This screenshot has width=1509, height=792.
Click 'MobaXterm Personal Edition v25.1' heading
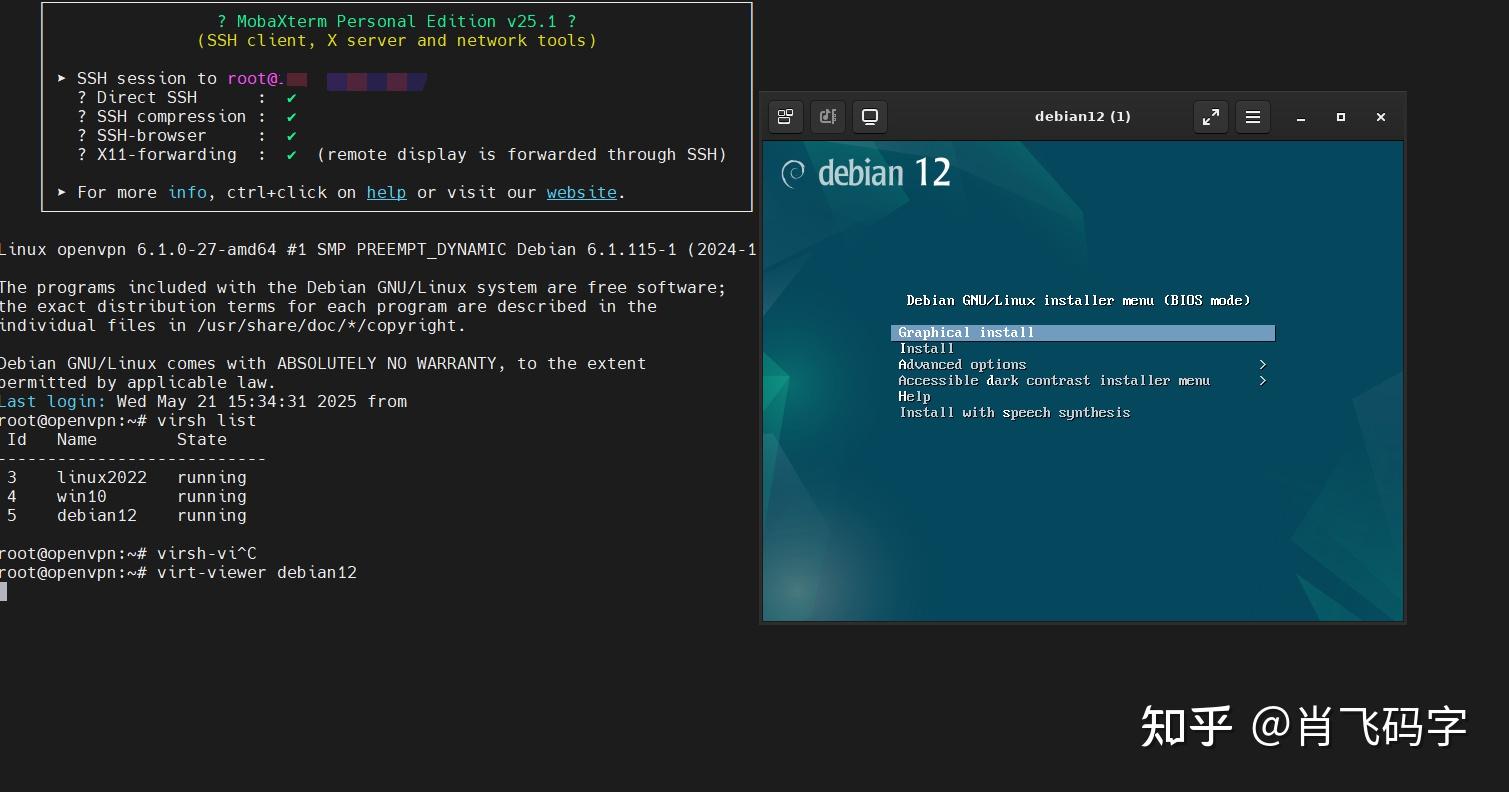pyautogui.click(x=396, y=21)
